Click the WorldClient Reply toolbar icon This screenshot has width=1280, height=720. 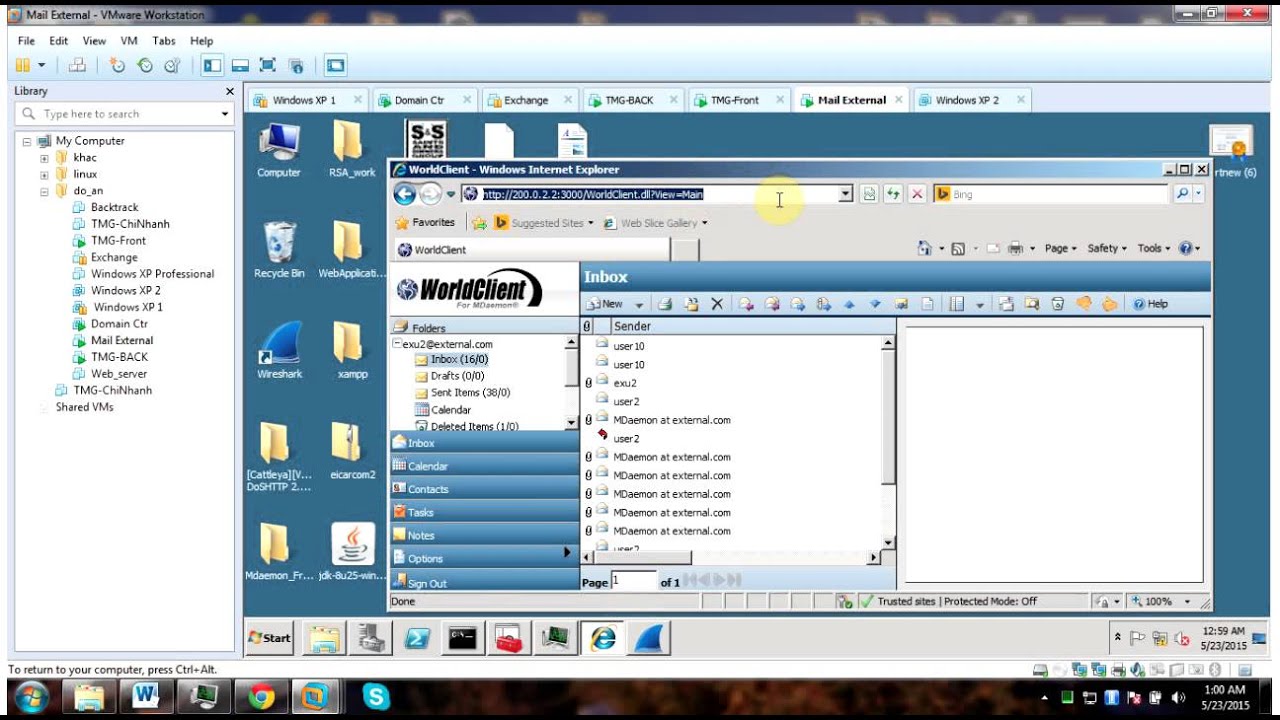746,304
